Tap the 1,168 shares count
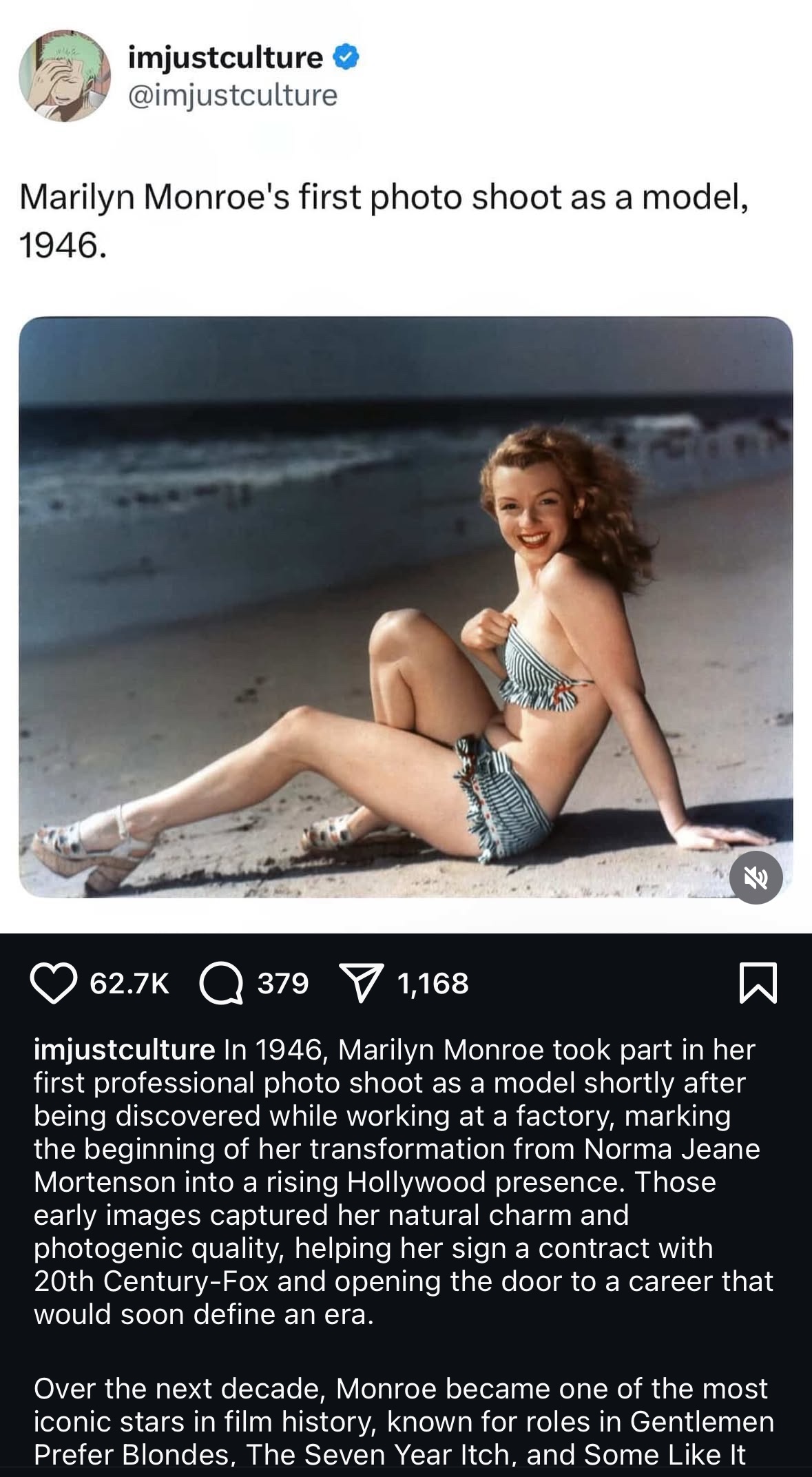Image resolution: width=812 pixels, height=1477 pixels. pos(433,984)
